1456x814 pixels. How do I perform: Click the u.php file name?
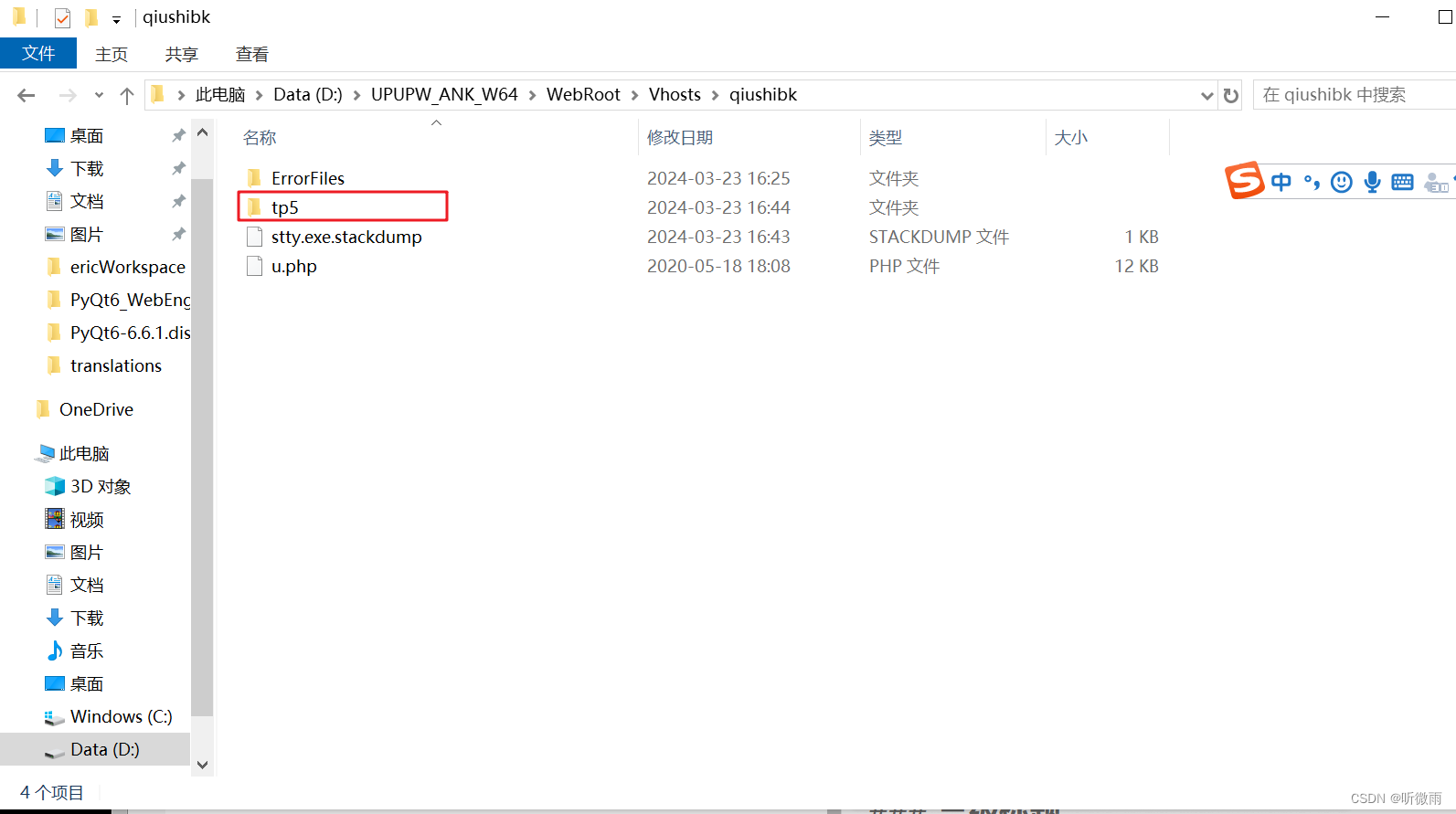294,266
